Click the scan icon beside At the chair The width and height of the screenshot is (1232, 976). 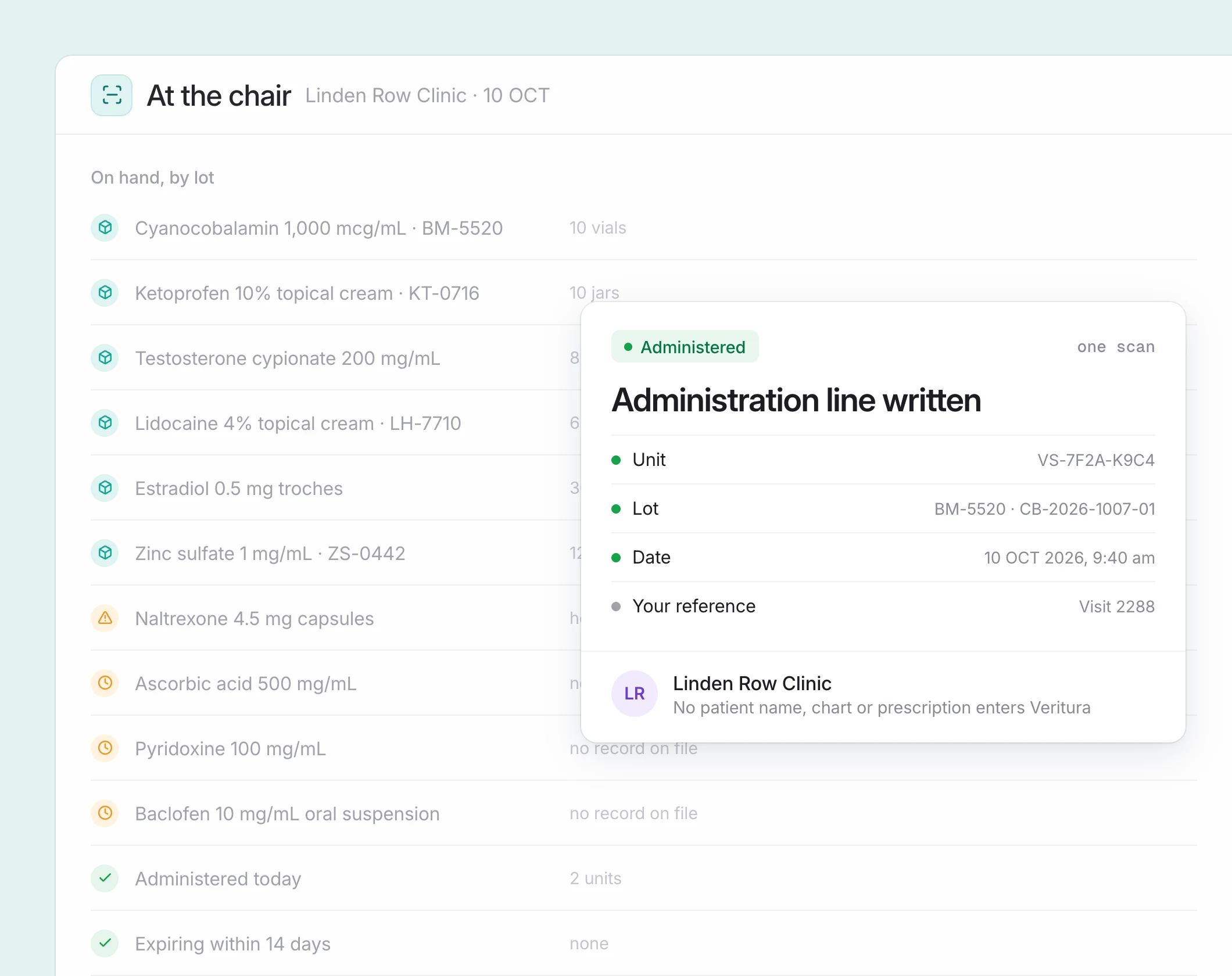tap(112, 95)
